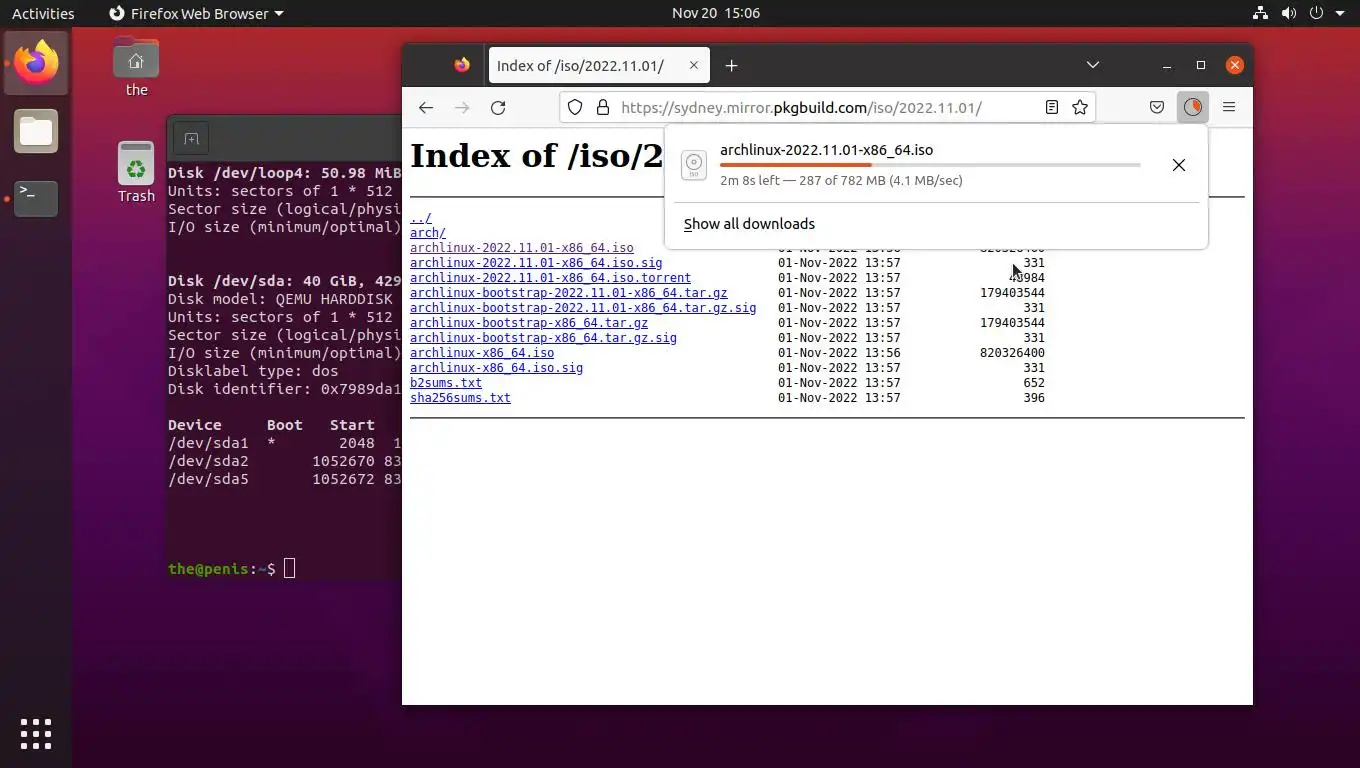
Task: Open the Firefox Web Browser app menu
Action: tap(195, 13)
